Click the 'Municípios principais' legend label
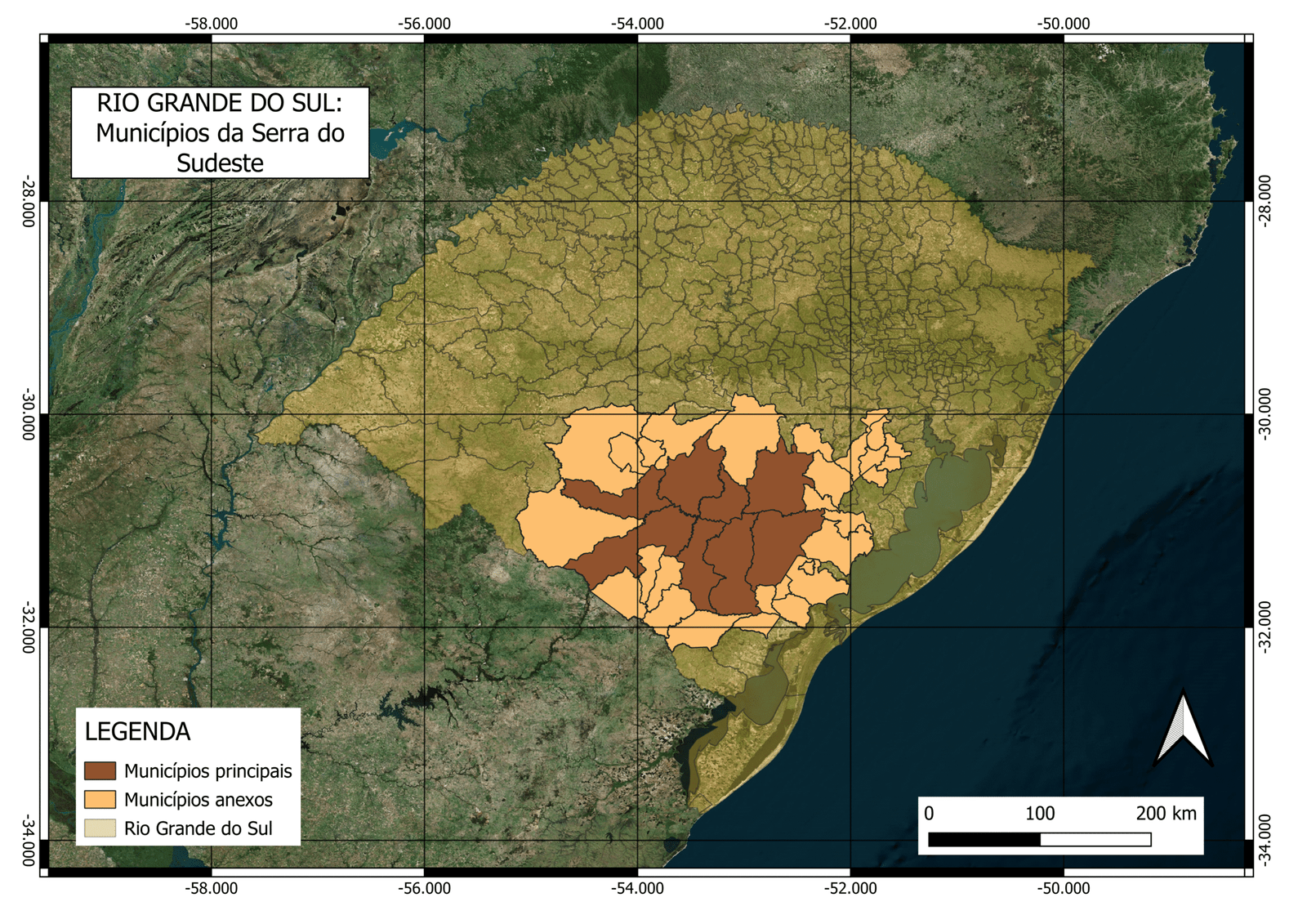The height and width of the screenshot is (924, 1307). [x=207, y=770]
